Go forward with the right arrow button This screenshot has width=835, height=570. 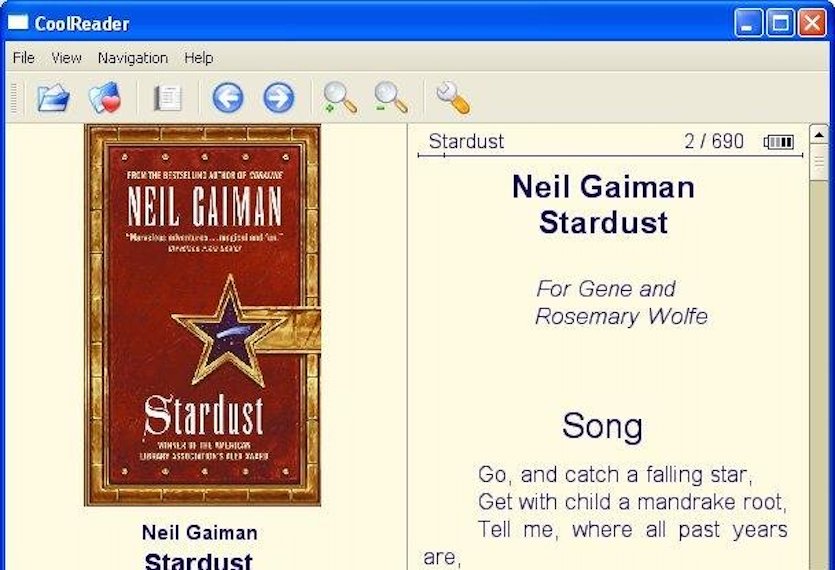coord(279,97)
